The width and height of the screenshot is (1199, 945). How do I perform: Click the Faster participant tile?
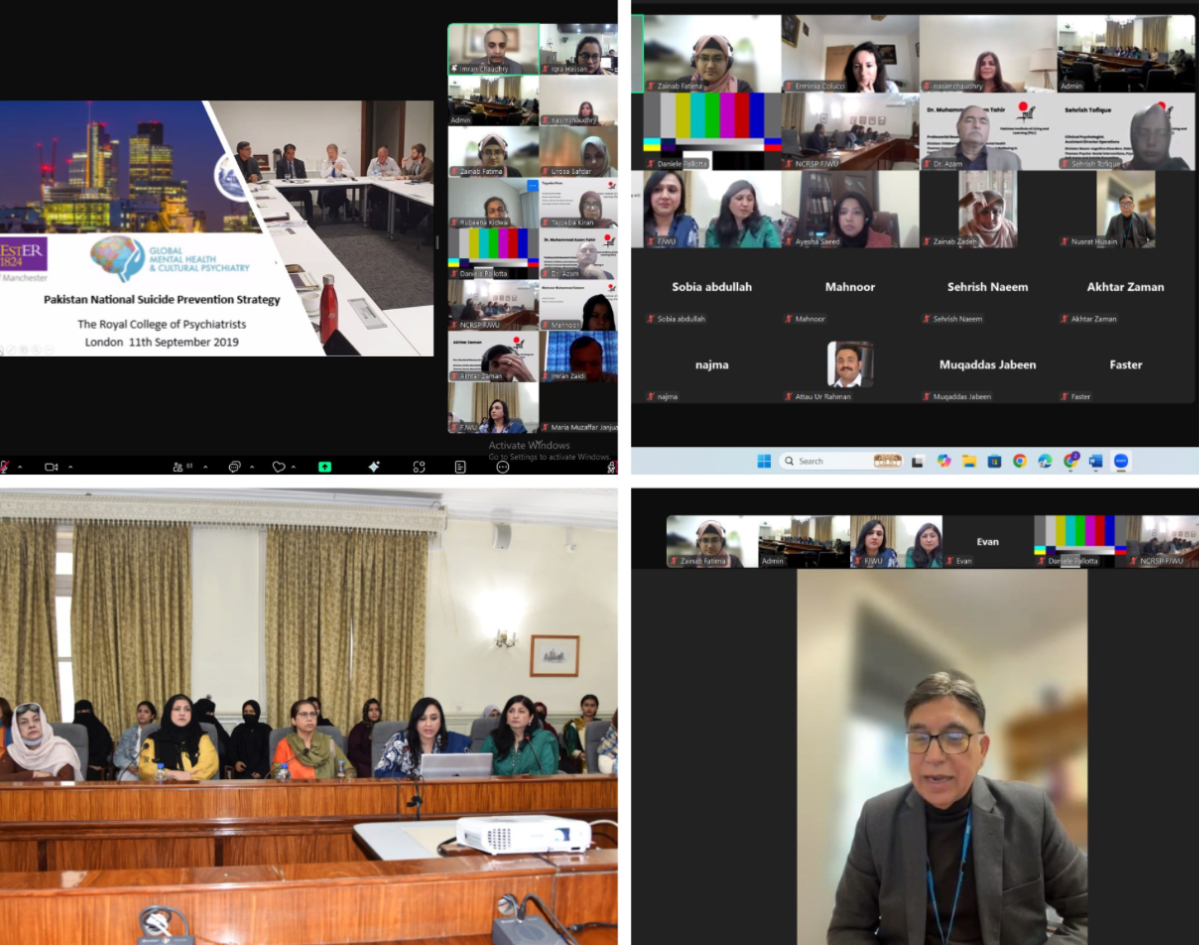coord(1126,364)
